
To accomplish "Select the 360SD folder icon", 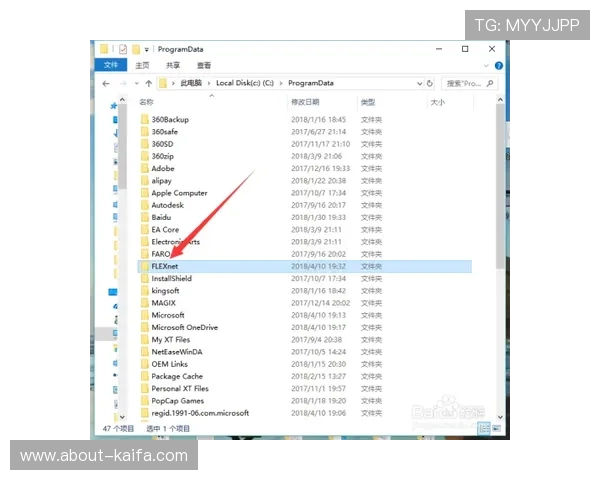I will tap(145, 144).
